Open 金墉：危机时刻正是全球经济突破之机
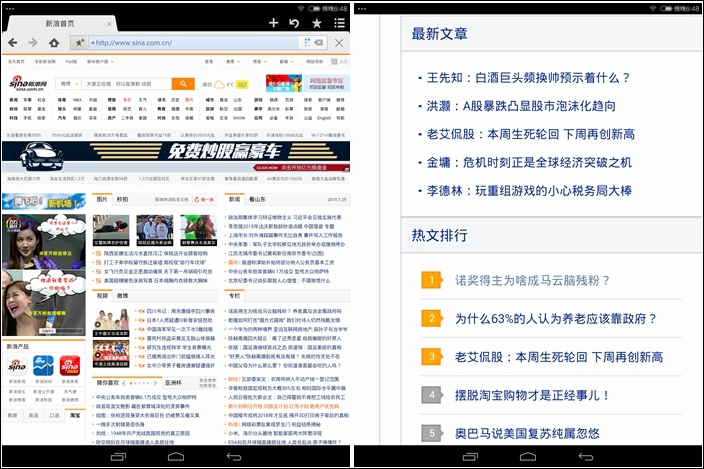The width and height of the screenshot is (704, 469). [529, 162]
